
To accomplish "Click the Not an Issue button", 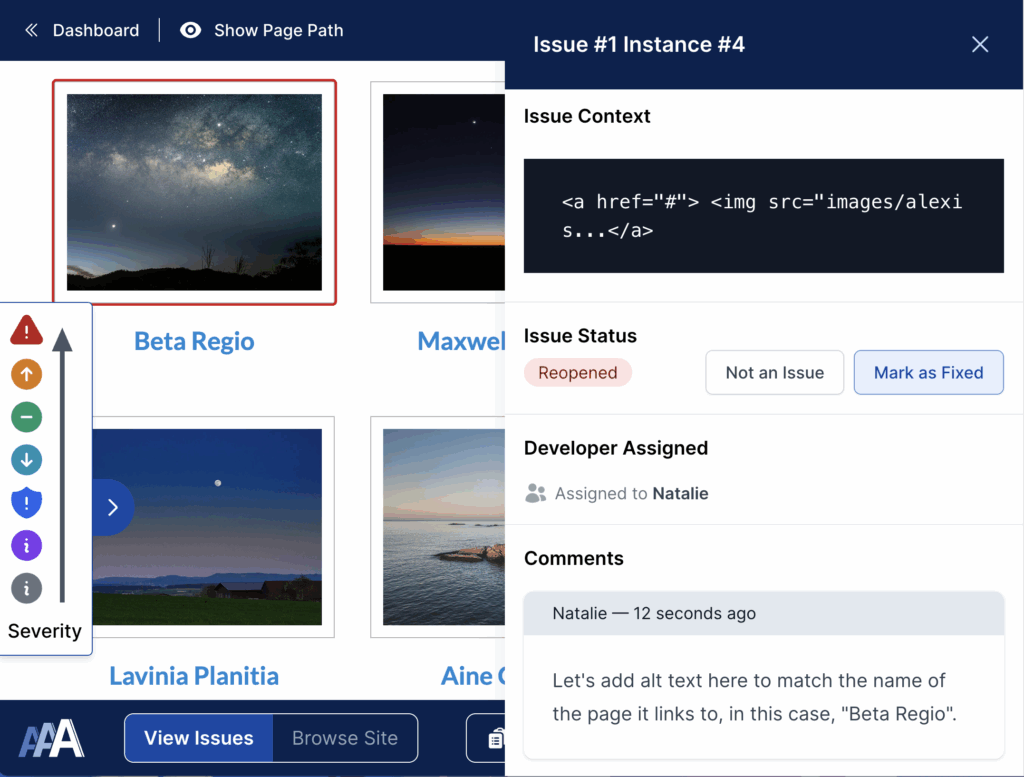I will (775, 373).
